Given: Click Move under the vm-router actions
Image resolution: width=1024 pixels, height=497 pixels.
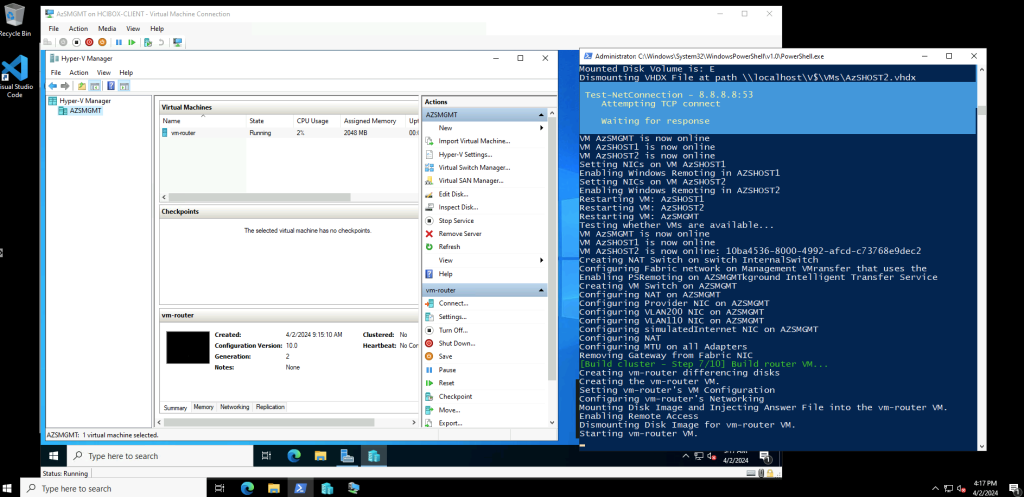Looking at the screenshot, I should pos(449,409).
